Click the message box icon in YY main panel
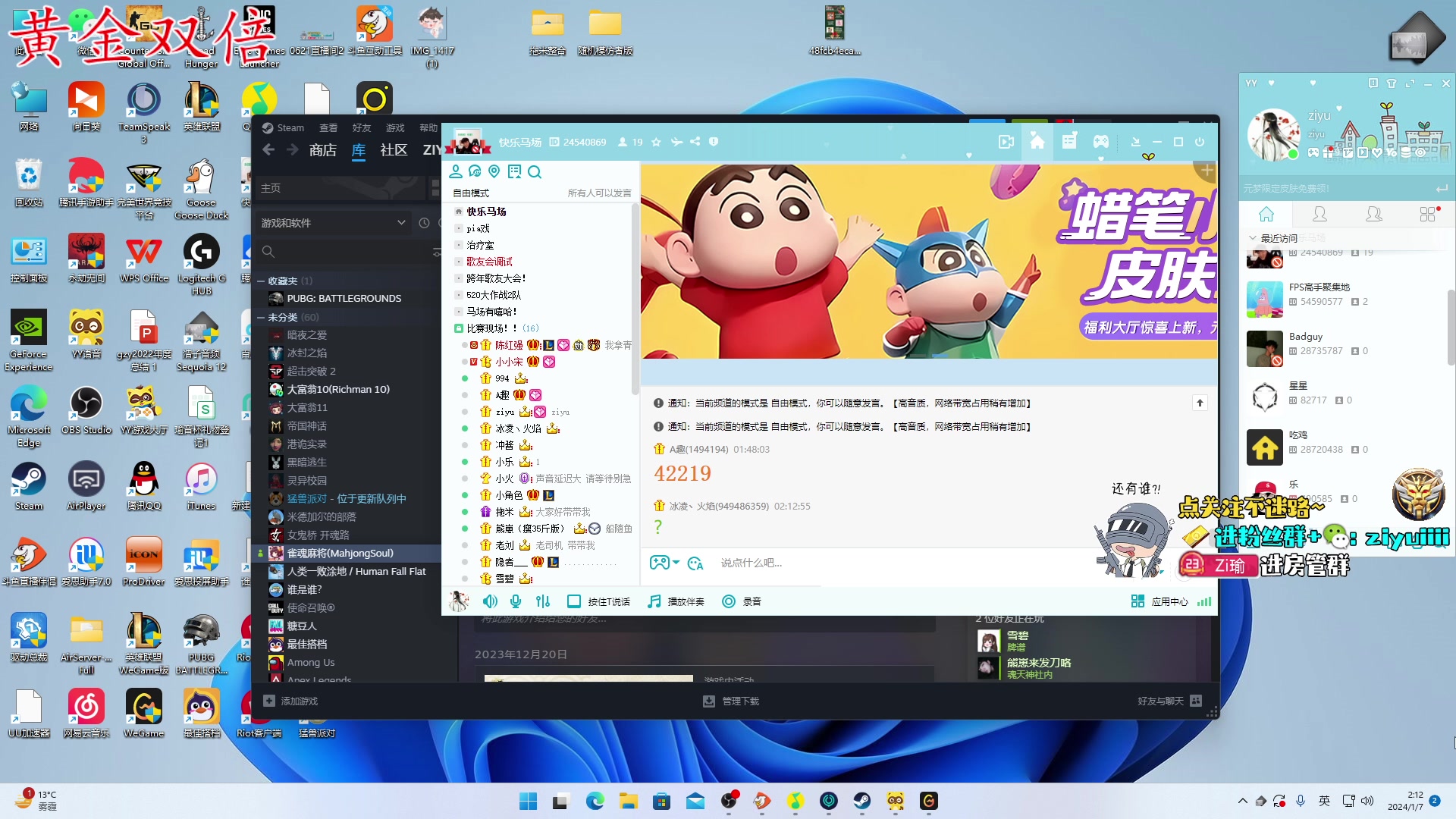The image size is (1456, 819). coord(1373,83)
